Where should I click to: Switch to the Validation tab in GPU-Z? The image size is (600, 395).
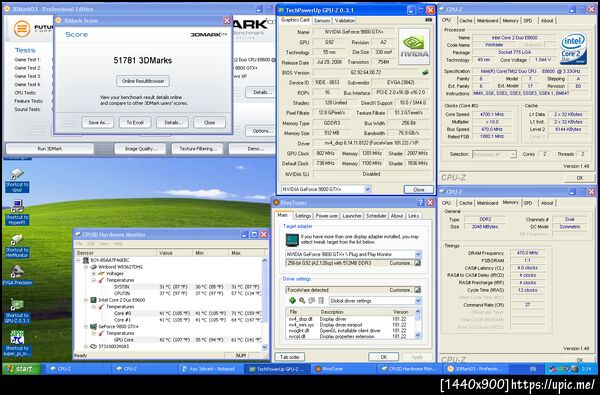tap(345, 21)
